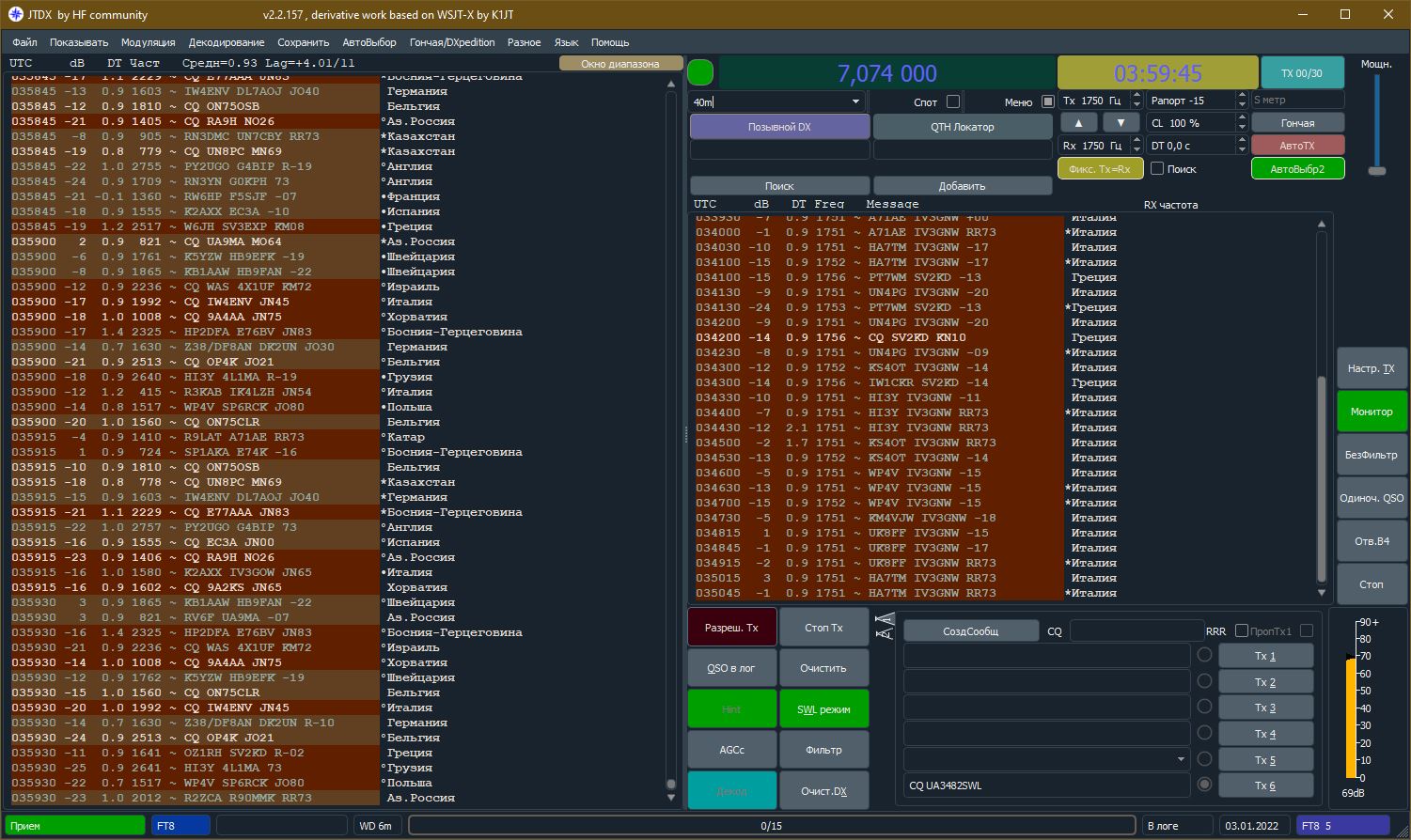This screenshot has height=840, width=1411.
Task: Decrease Rx 1750 Гц with its down arrow
Action: 1137,150
